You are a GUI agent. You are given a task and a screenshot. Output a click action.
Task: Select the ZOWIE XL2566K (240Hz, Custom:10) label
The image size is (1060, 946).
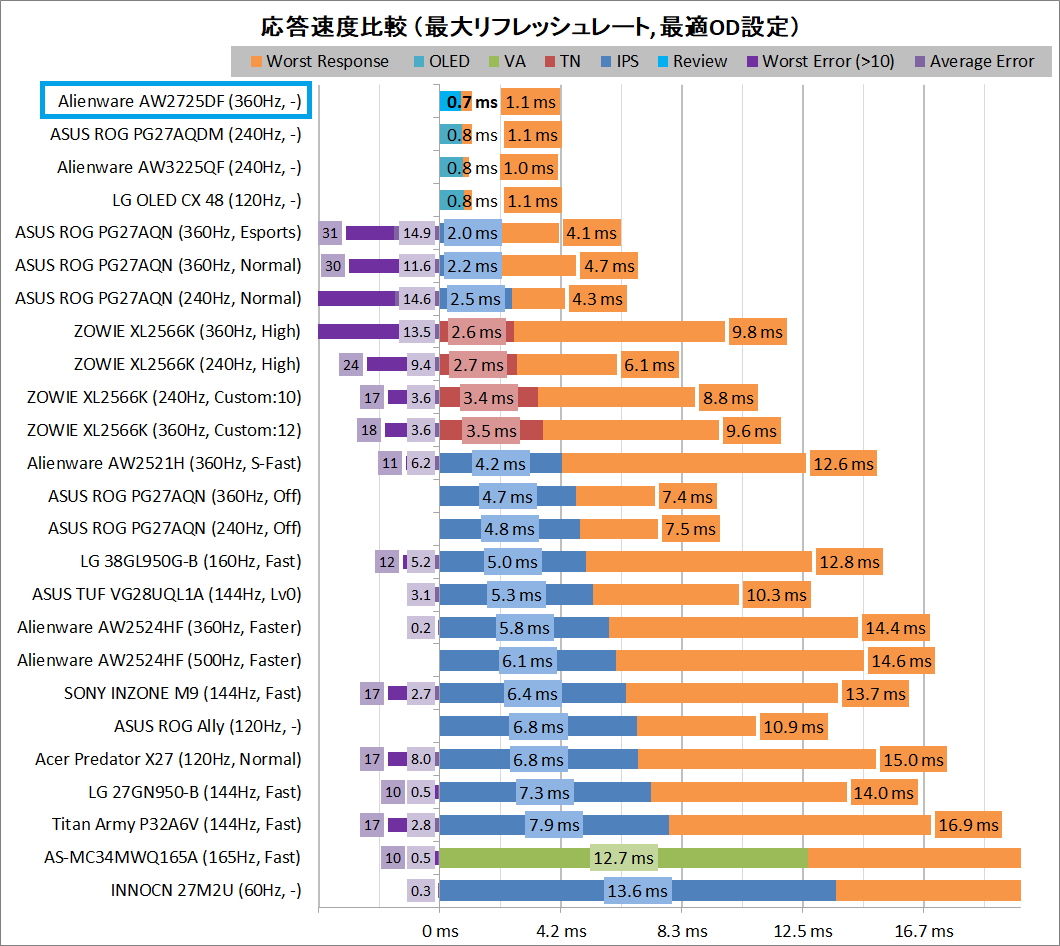click(x=164, y=398)
